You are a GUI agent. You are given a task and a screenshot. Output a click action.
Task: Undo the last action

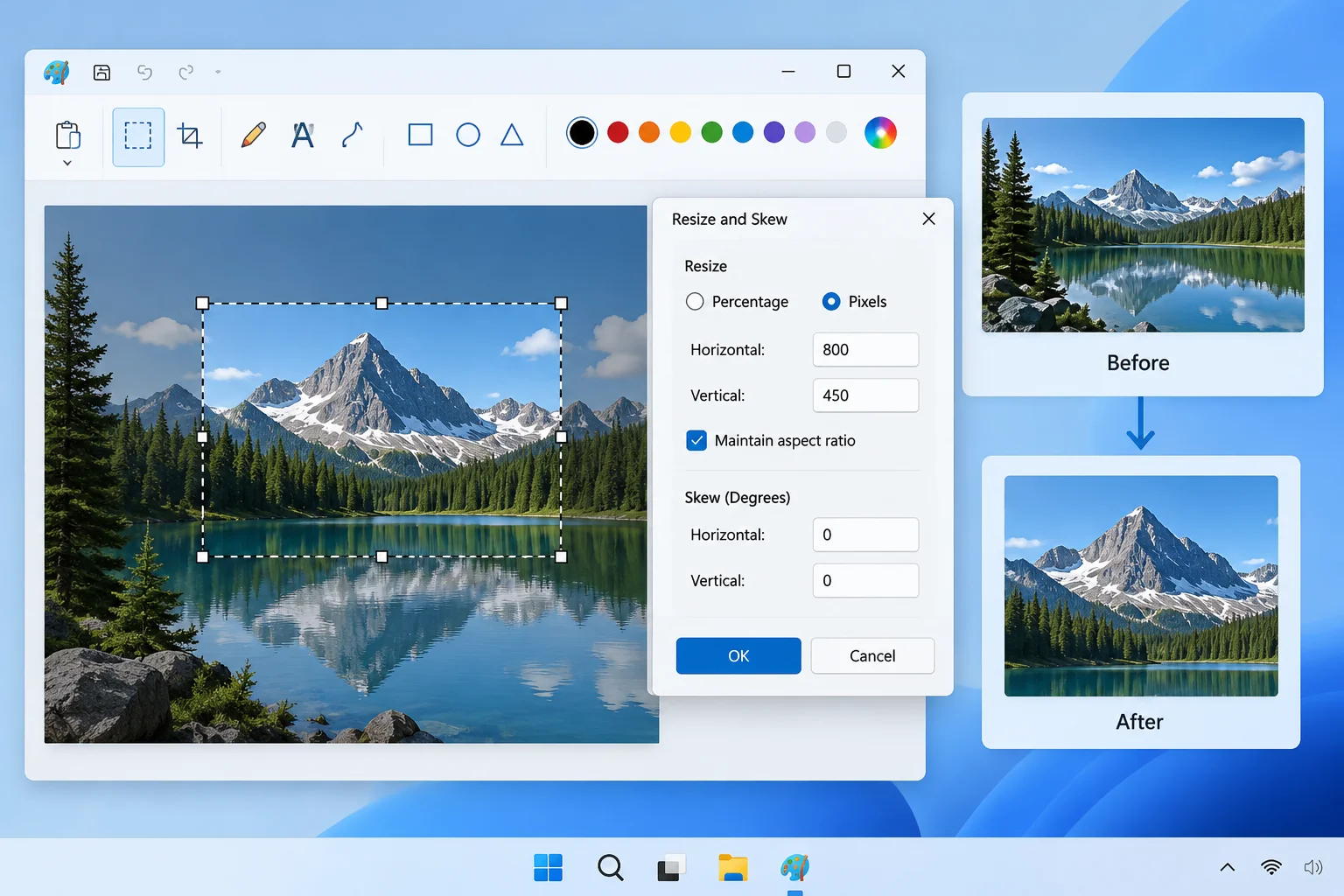click(144, 72)
